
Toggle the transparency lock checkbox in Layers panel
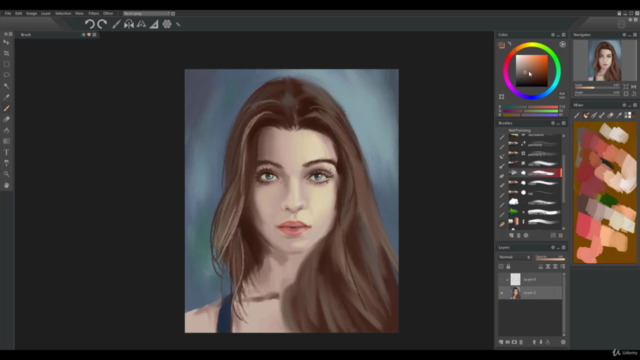[501, 267]
